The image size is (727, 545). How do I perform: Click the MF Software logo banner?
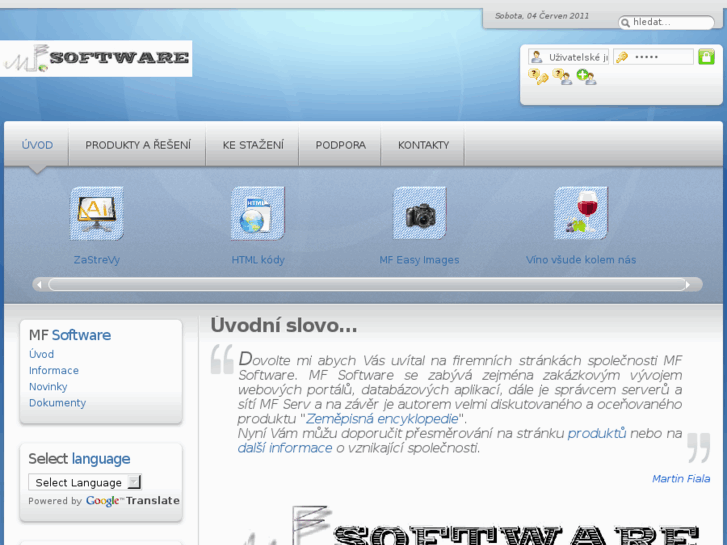[96, 58]
